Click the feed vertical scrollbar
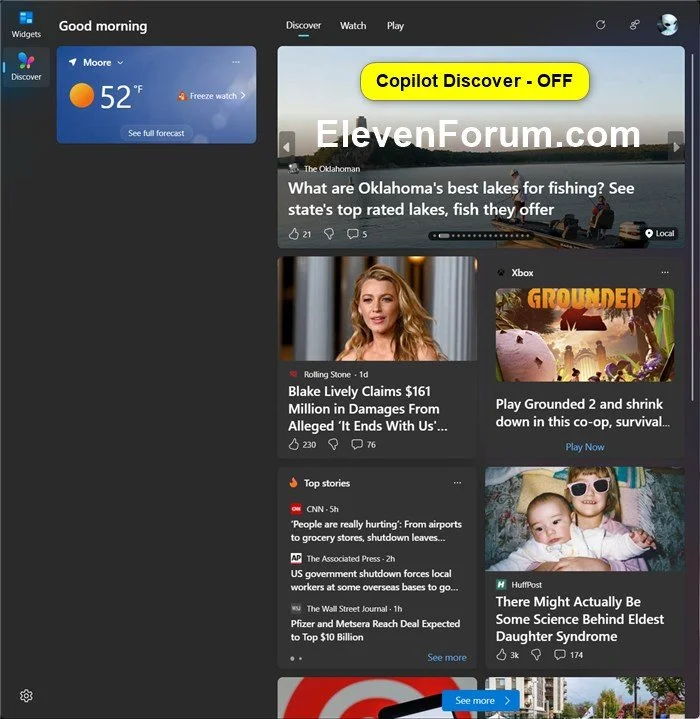 coord(693,225)
